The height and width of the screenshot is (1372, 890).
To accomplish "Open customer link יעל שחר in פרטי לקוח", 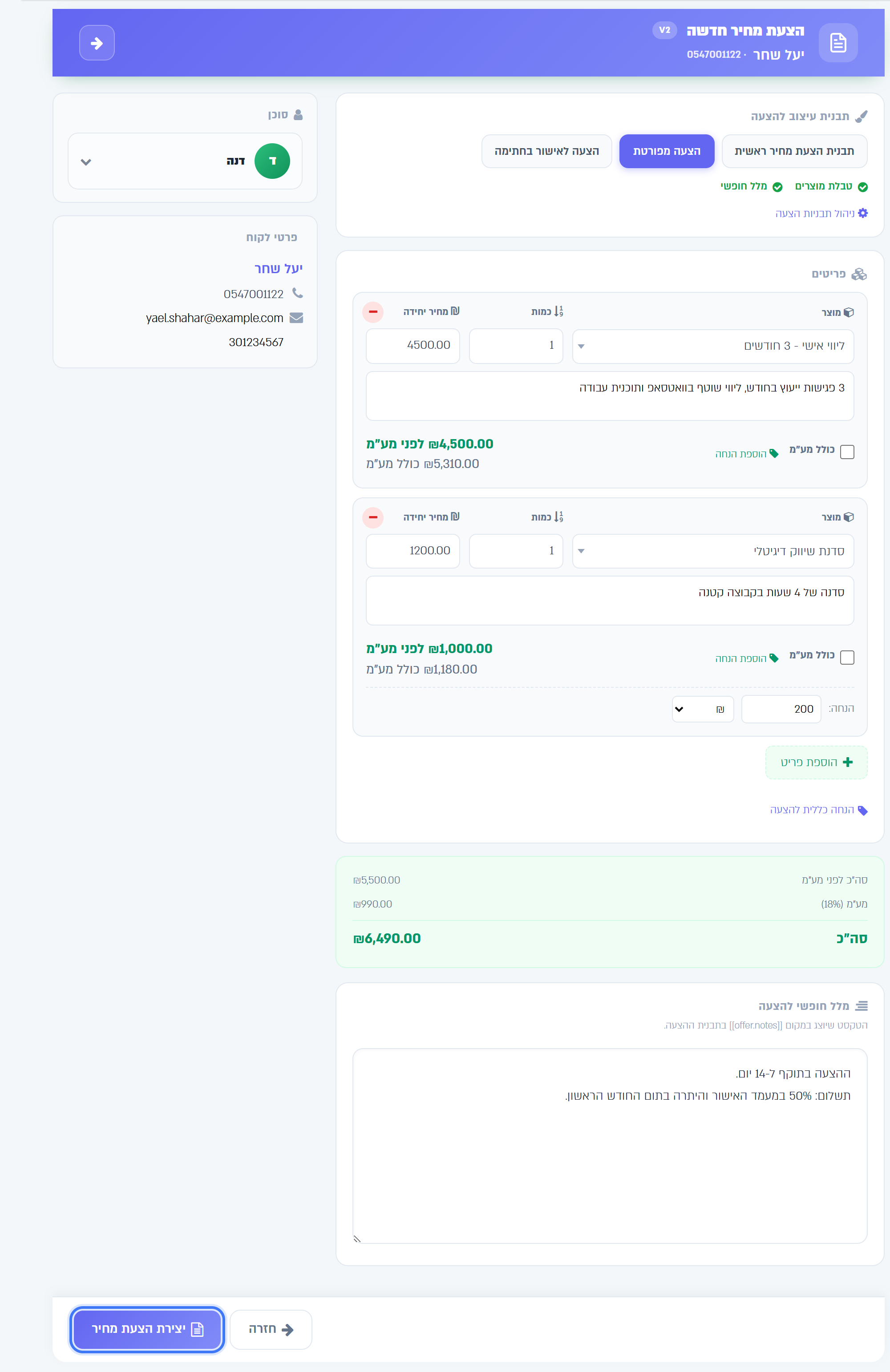I will tap(279, 269).
